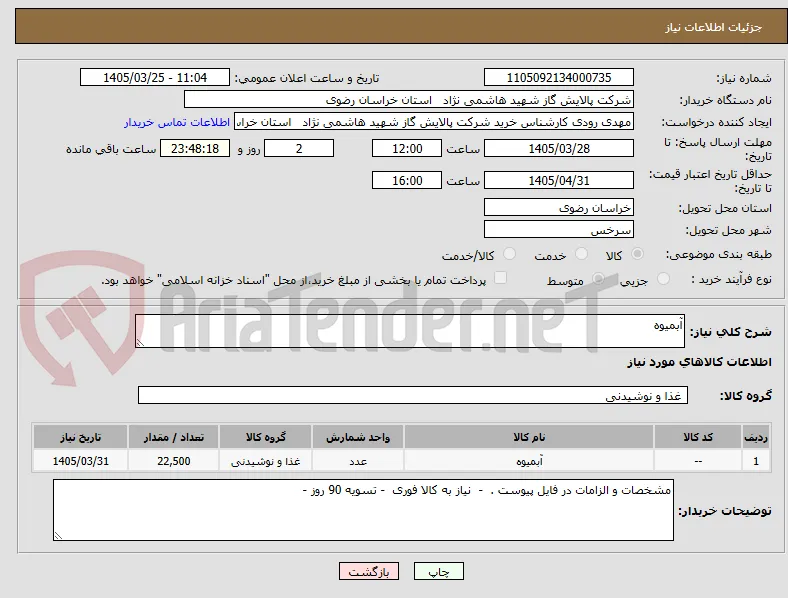Click the buyer notes textarea

[363, 510]
